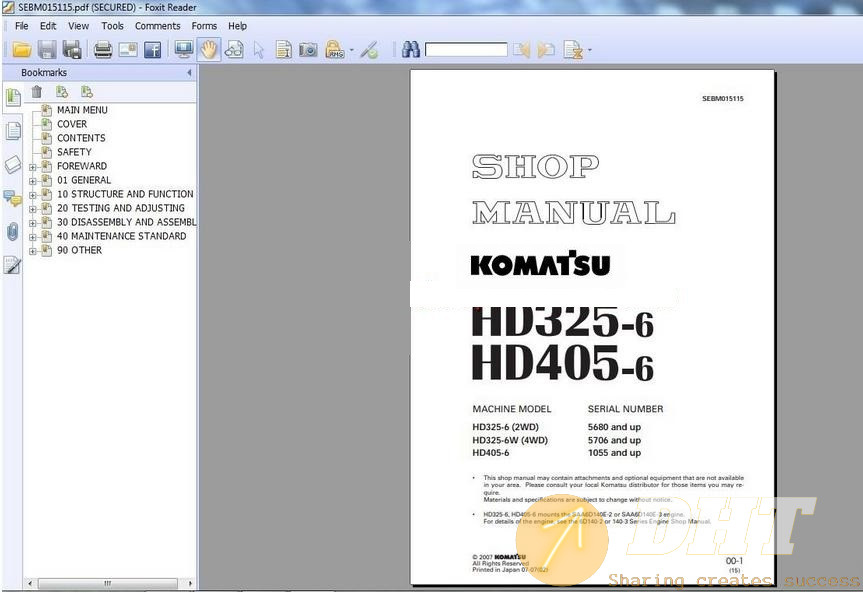Click the bookmarks horizontal scrollbar thumb
Image resolution: width=863 pixels, height=593 pixels.
(108, 583)
